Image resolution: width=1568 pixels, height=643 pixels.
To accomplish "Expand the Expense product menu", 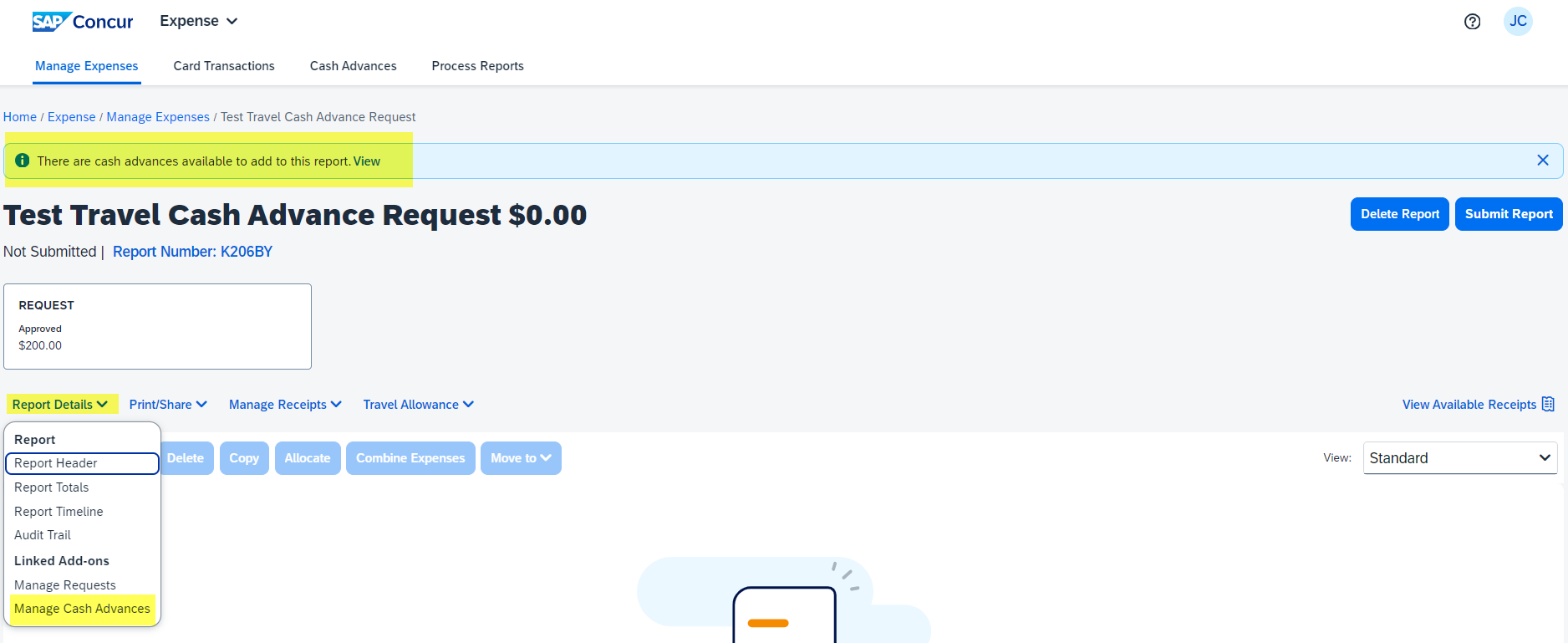I will tap(199, 21).
